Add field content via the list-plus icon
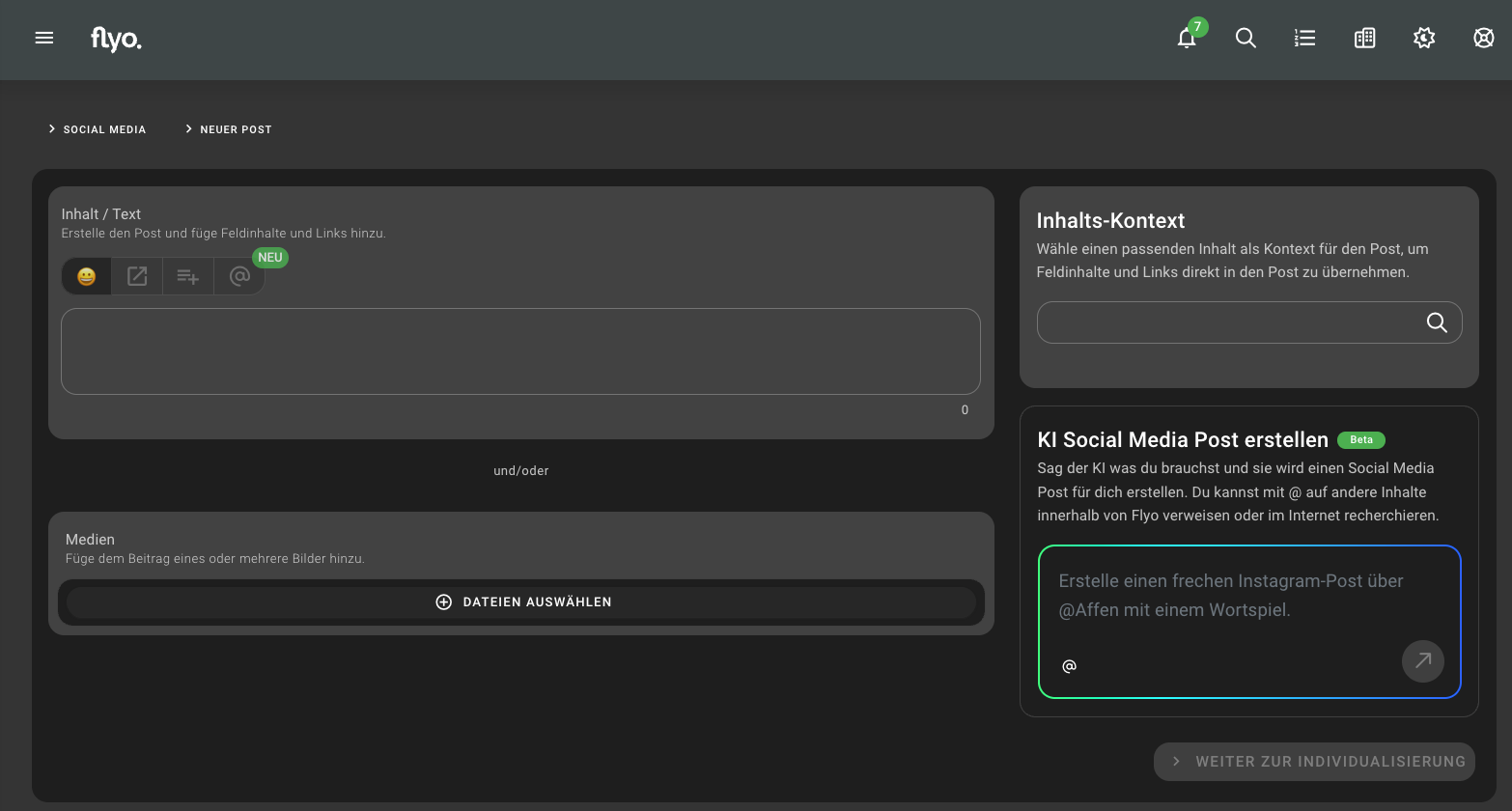Screen dimensions: 1512x811 click(x=187, y=276)
